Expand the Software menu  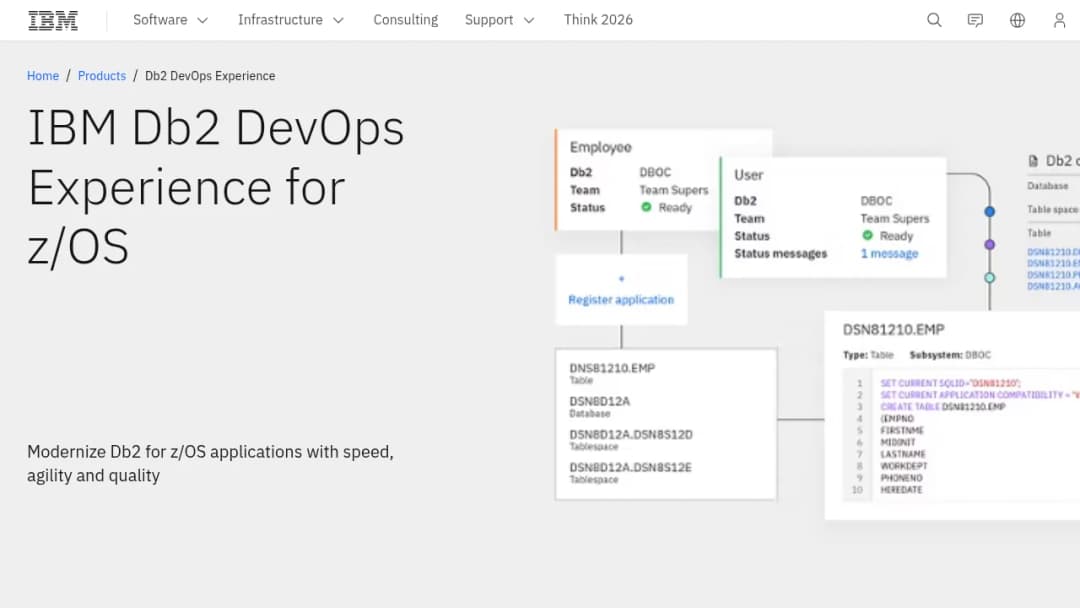point(170,20)
